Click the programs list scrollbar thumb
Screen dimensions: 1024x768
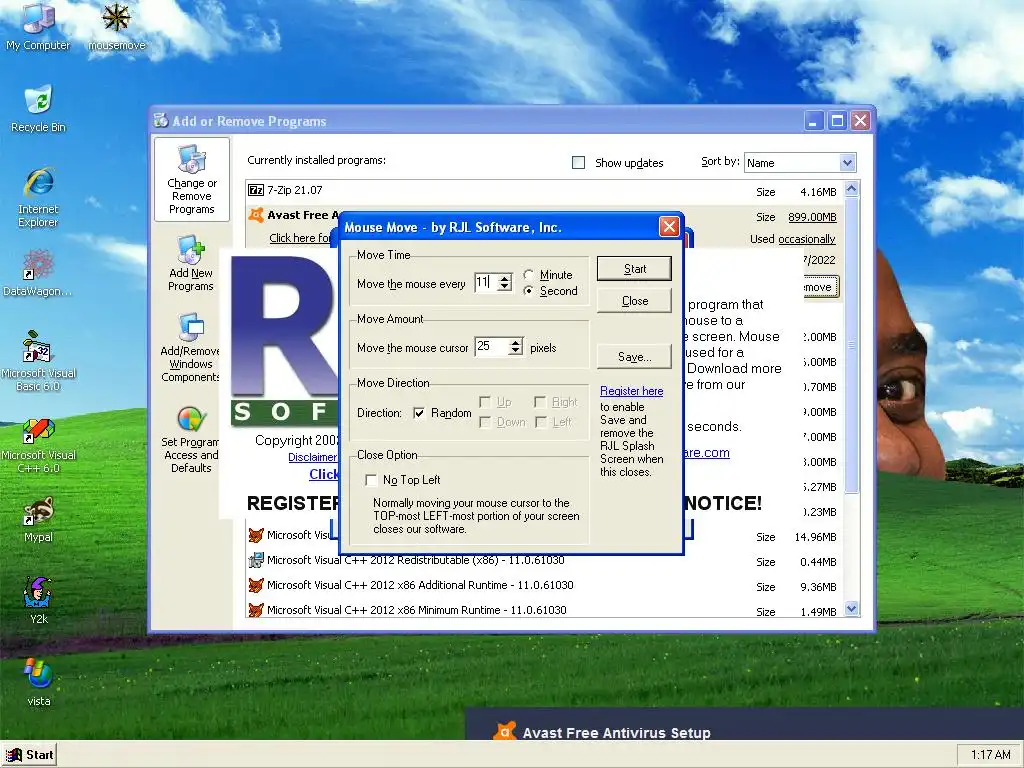pyautogui.click(x=852, y=345)
